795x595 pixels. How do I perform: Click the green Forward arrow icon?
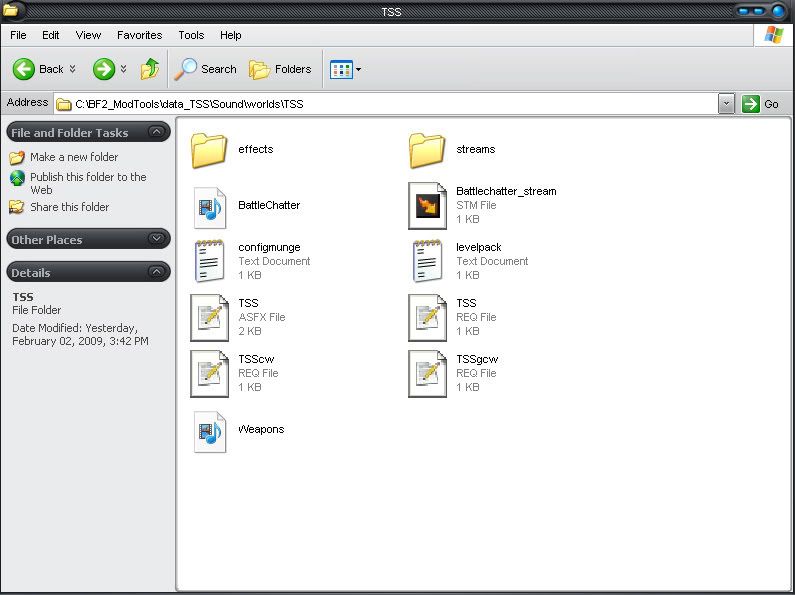pyautogui.click(x=104, y=69)
